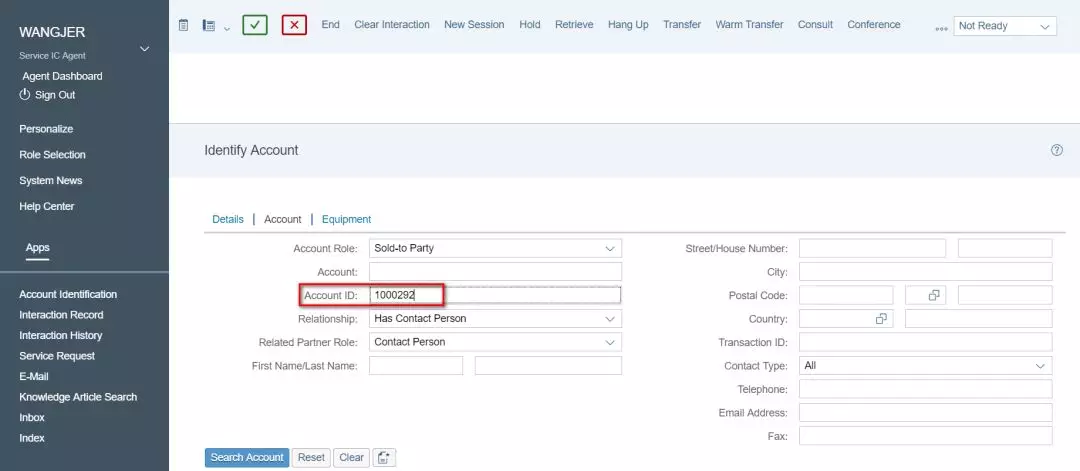The image size is (1080, 471).
Task: Switch to the Account tab
Action: pos(283,219)
